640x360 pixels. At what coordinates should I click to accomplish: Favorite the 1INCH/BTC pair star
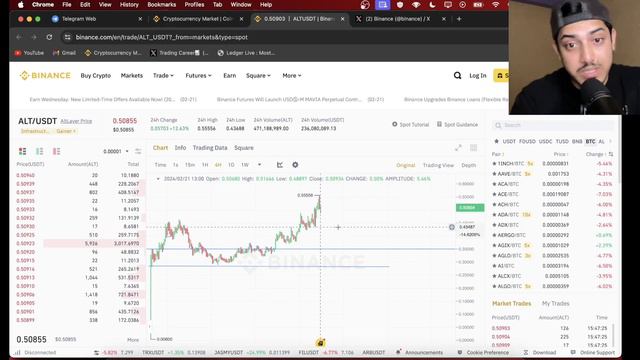click(494, 164)
